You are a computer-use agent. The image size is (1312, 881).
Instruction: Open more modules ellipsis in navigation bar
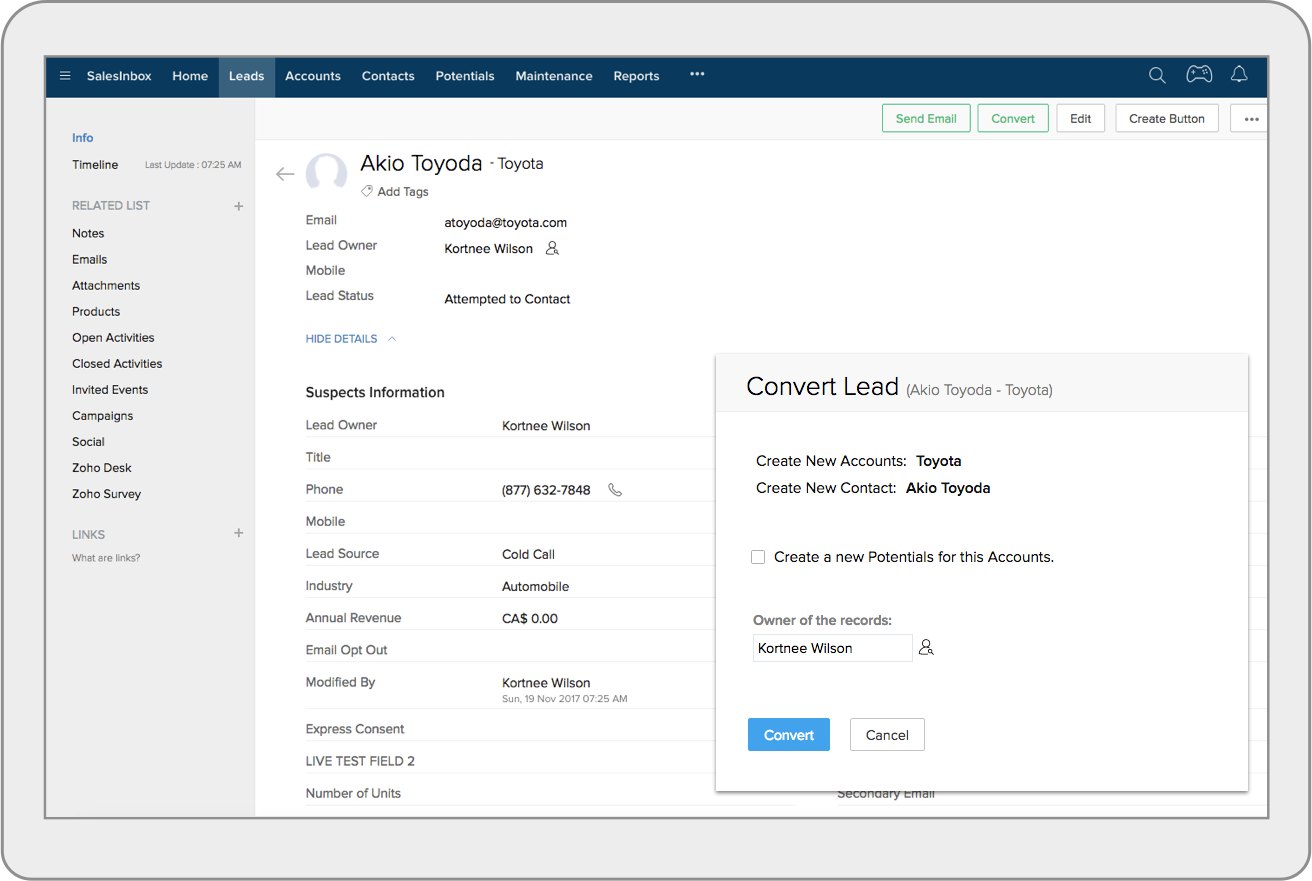[x=697, y=74]
